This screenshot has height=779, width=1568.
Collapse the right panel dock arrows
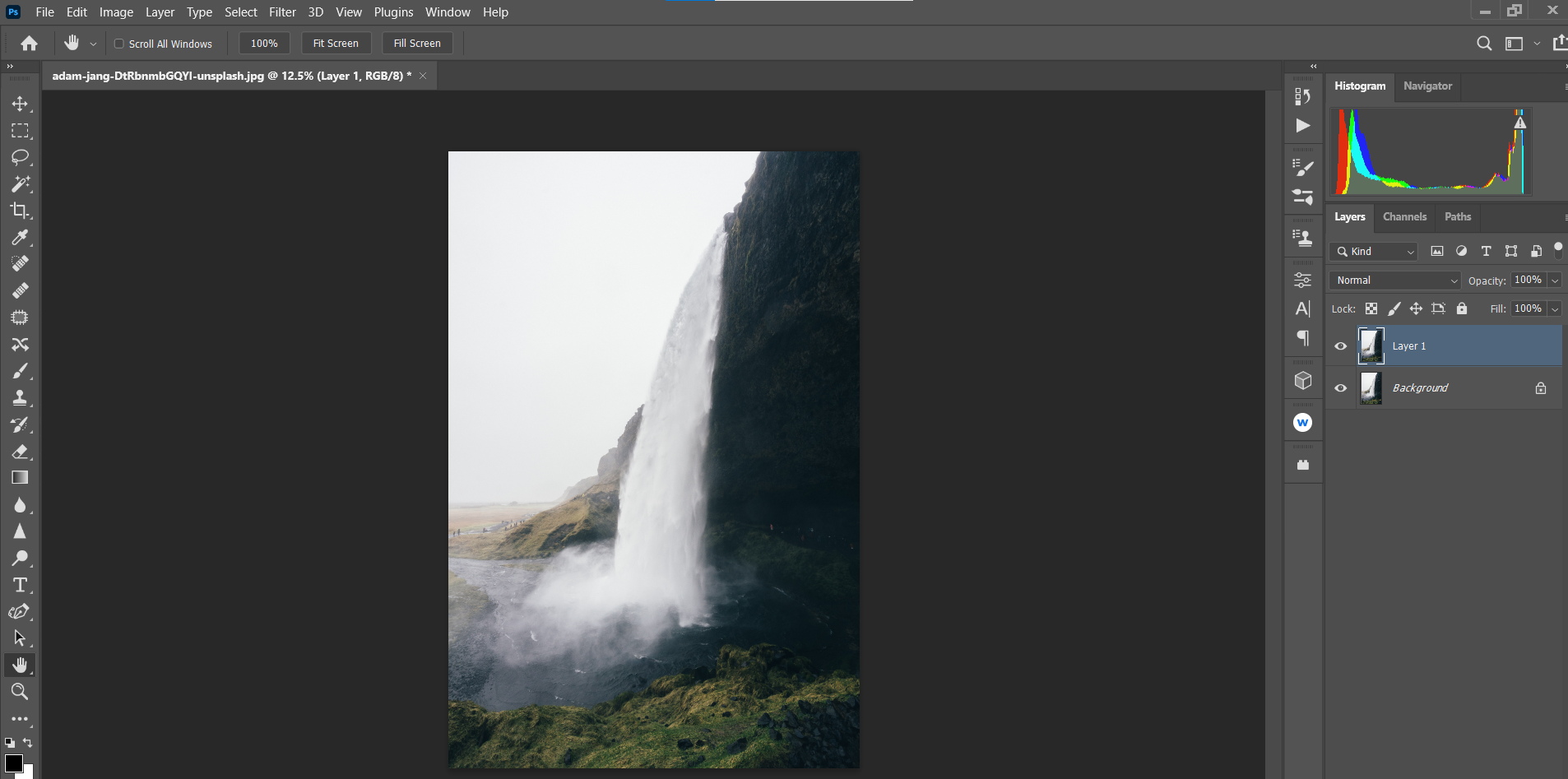click(1314, 67)
